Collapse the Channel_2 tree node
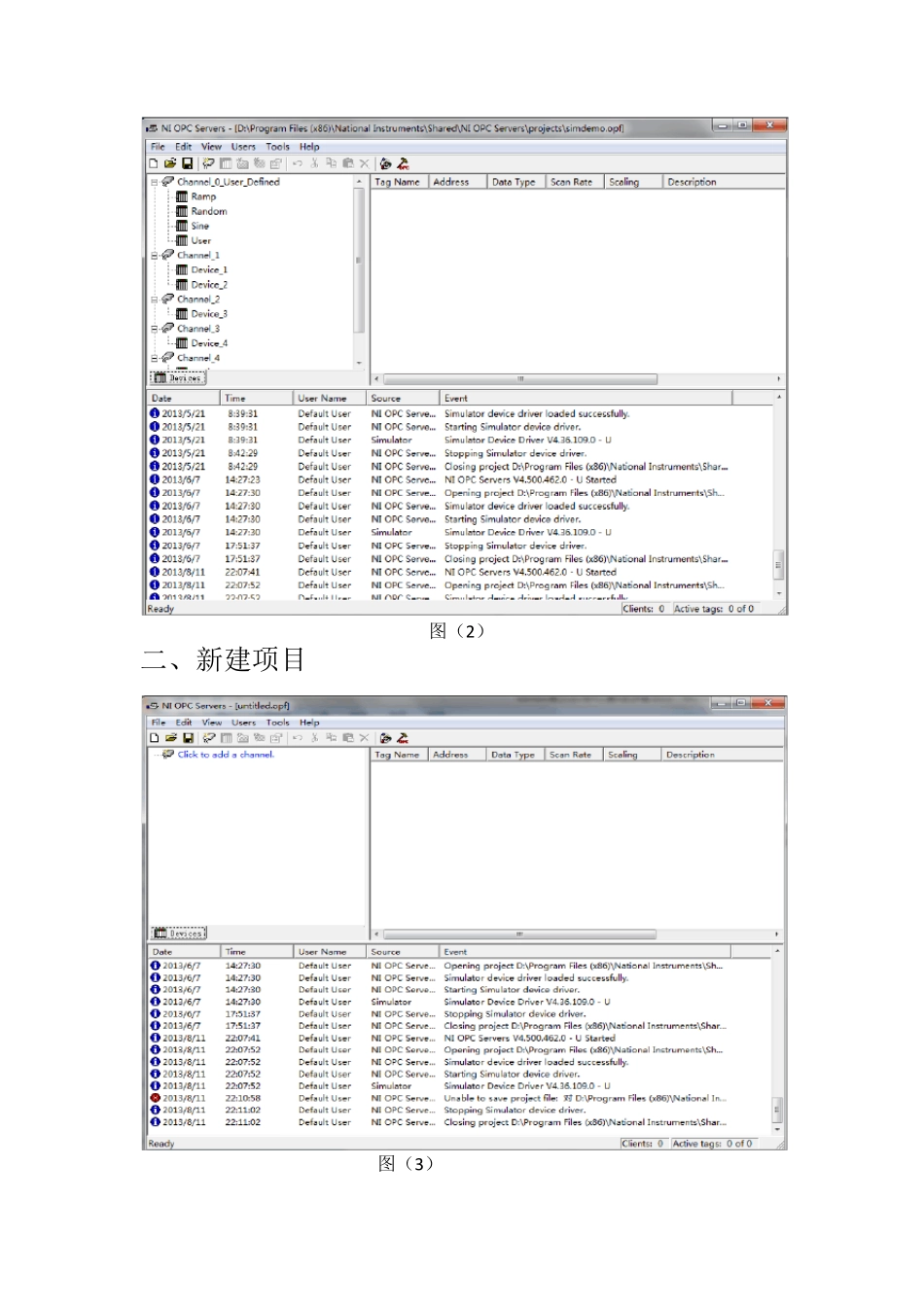The image size is (924, 1307). click(154, 300)
